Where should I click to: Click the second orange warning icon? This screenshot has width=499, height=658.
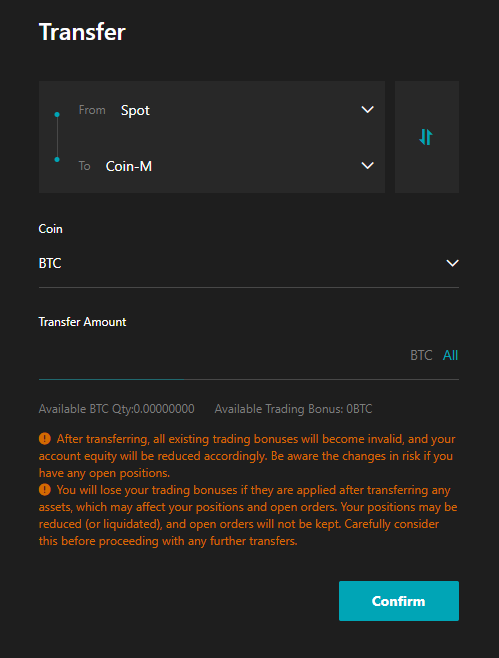point(44,490)
